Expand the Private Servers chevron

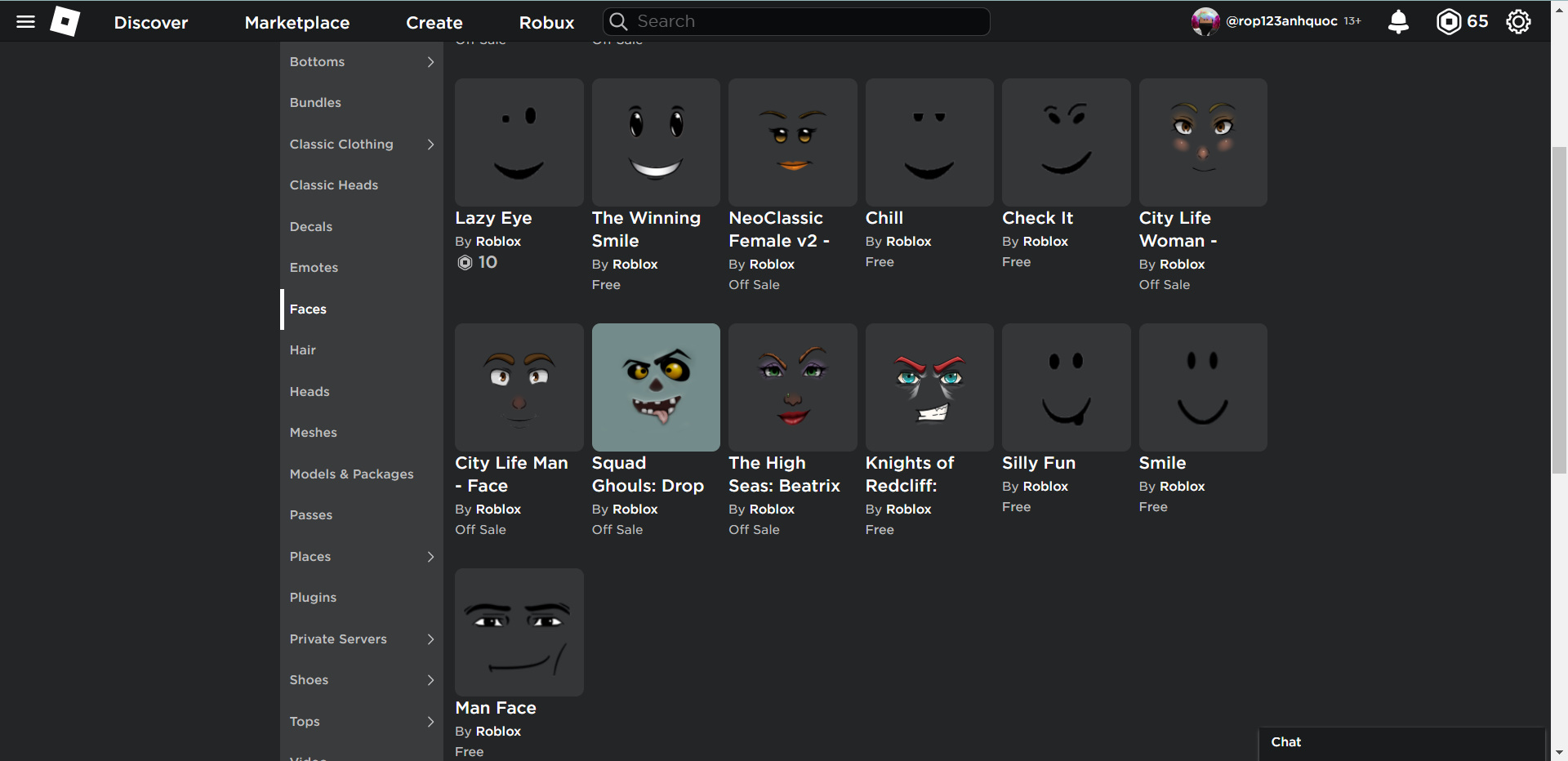[x=430, y=639]
